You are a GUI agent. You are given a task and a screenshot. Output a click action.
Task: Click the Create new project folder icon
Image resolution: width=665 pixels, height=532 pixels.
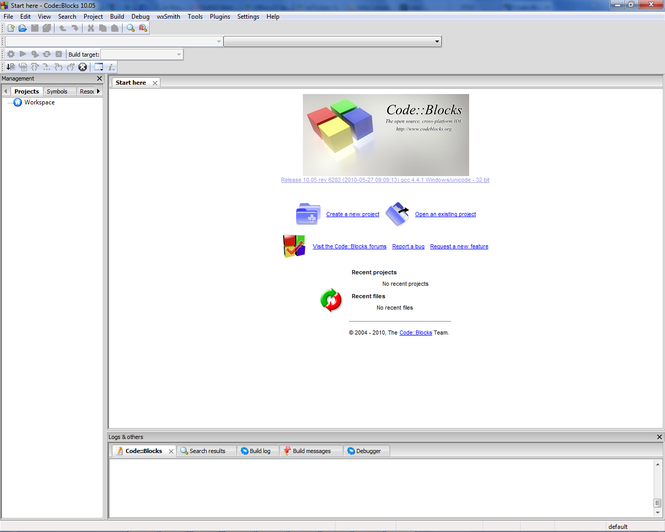tap(308, 214)
